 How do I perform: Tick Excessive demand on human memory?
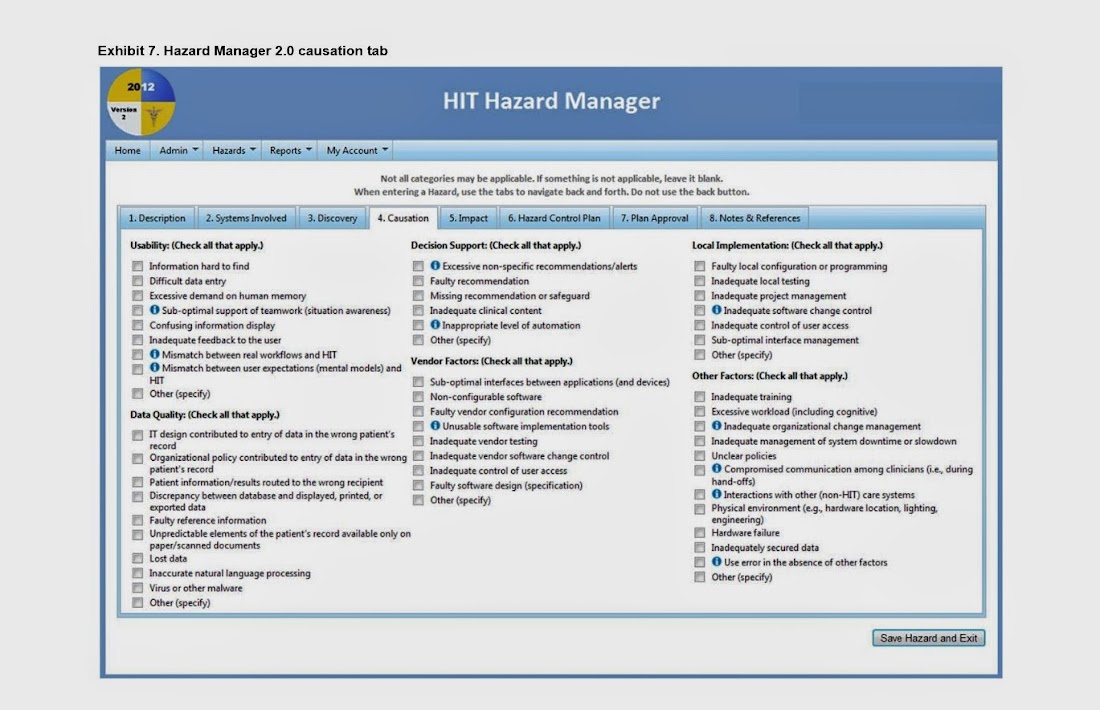coord(138,296)
